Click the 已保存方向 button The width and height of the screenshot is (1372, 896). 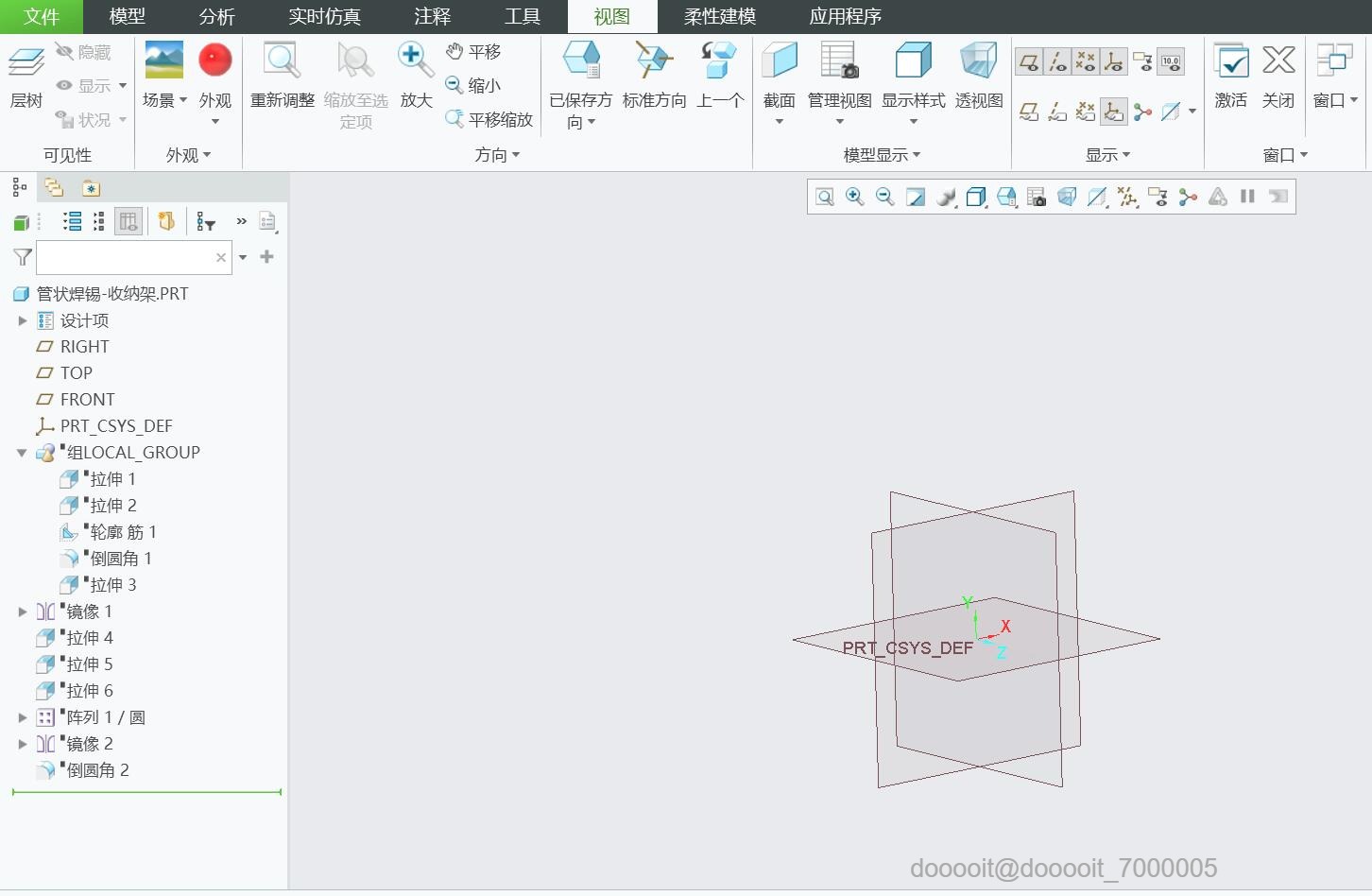point(580,85)
